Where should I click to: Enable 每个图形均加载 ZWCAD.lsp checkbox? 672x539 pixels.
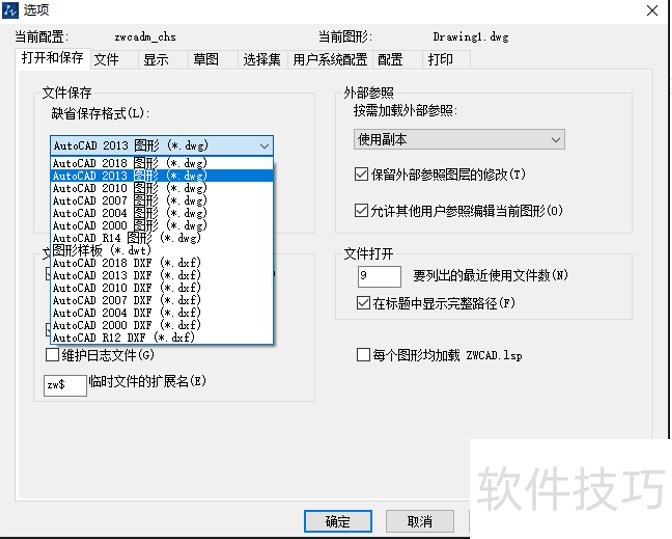tap(363, 355)
